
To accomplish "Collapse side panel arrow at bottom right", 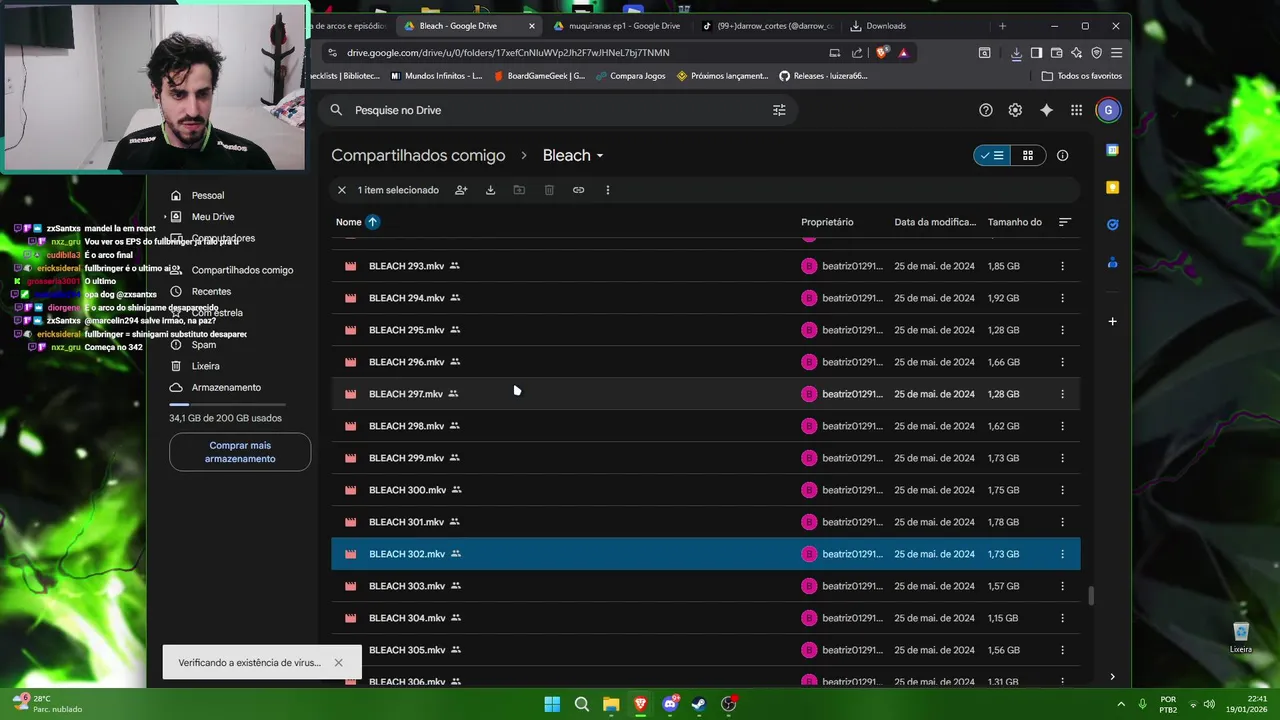I will [x=1112, y=677].
